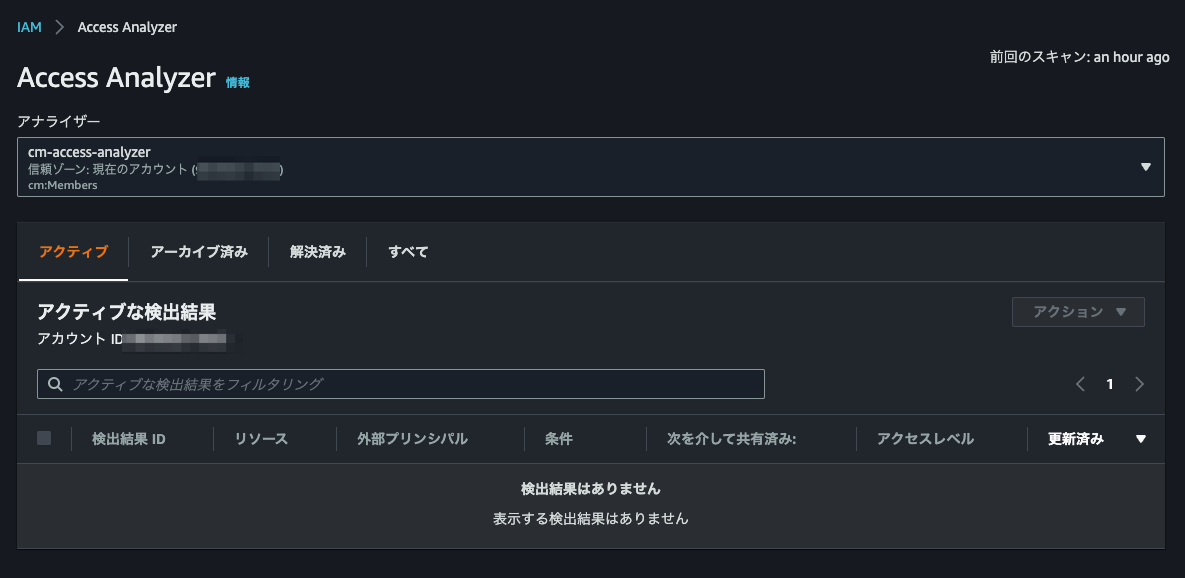Click the breadcrumb chevron separator icon

coord(59,27)
